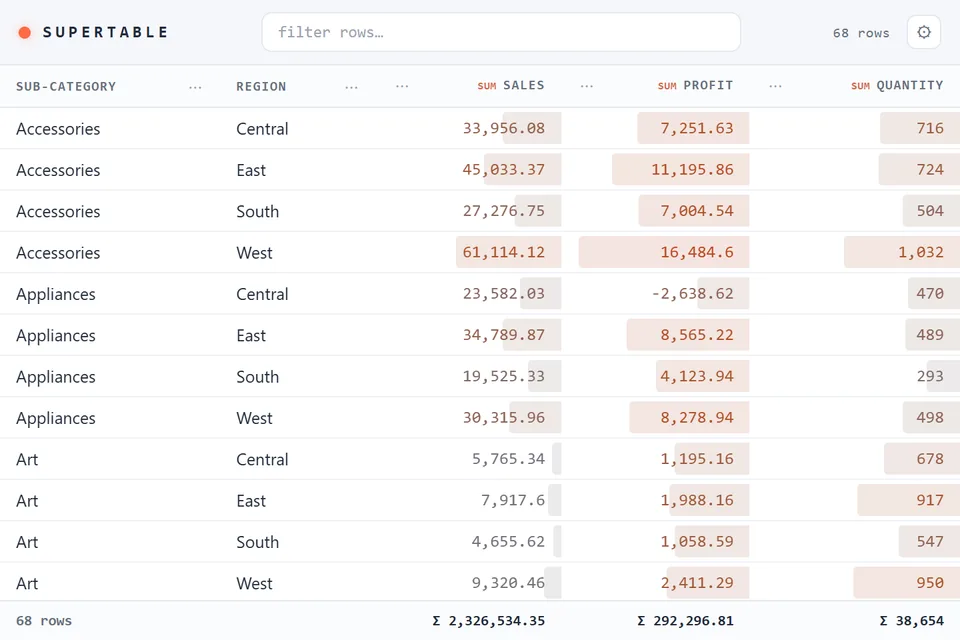960x640 pixels.
Task: Click the Sum Profit column header
Action: 696,86
